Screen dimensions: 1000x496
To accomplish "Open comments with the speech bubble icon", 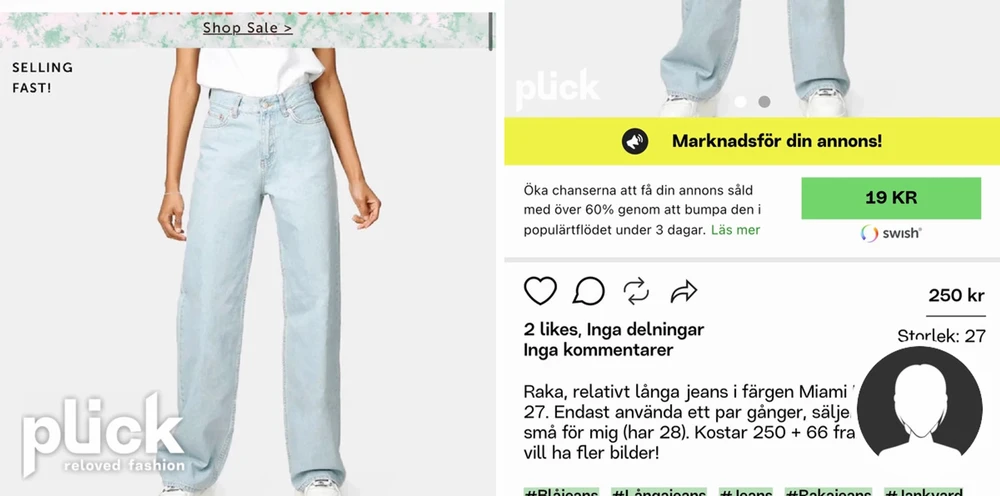I will point(588,291).
